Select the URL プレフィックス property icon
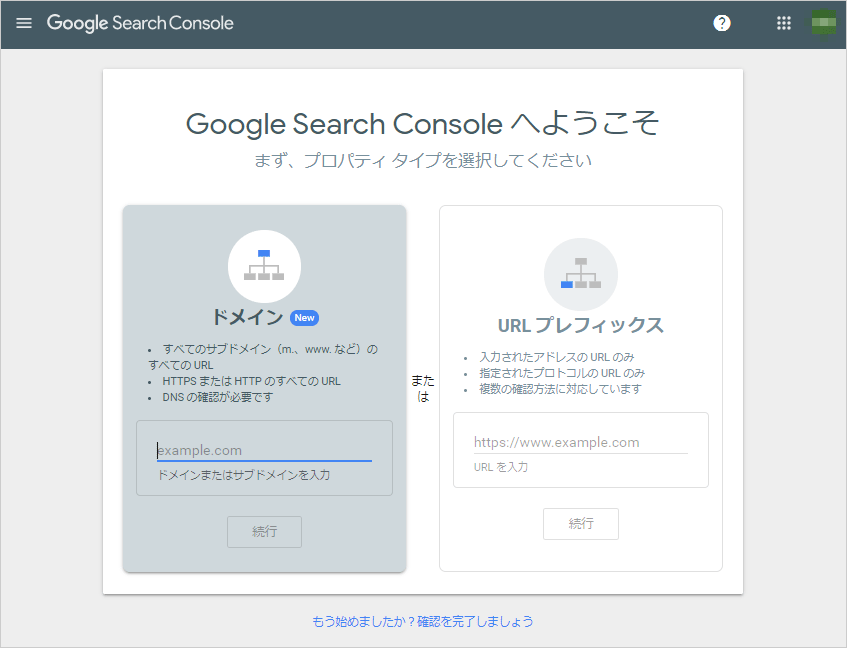Screen dimensions: 847x648 click(580, 273)
